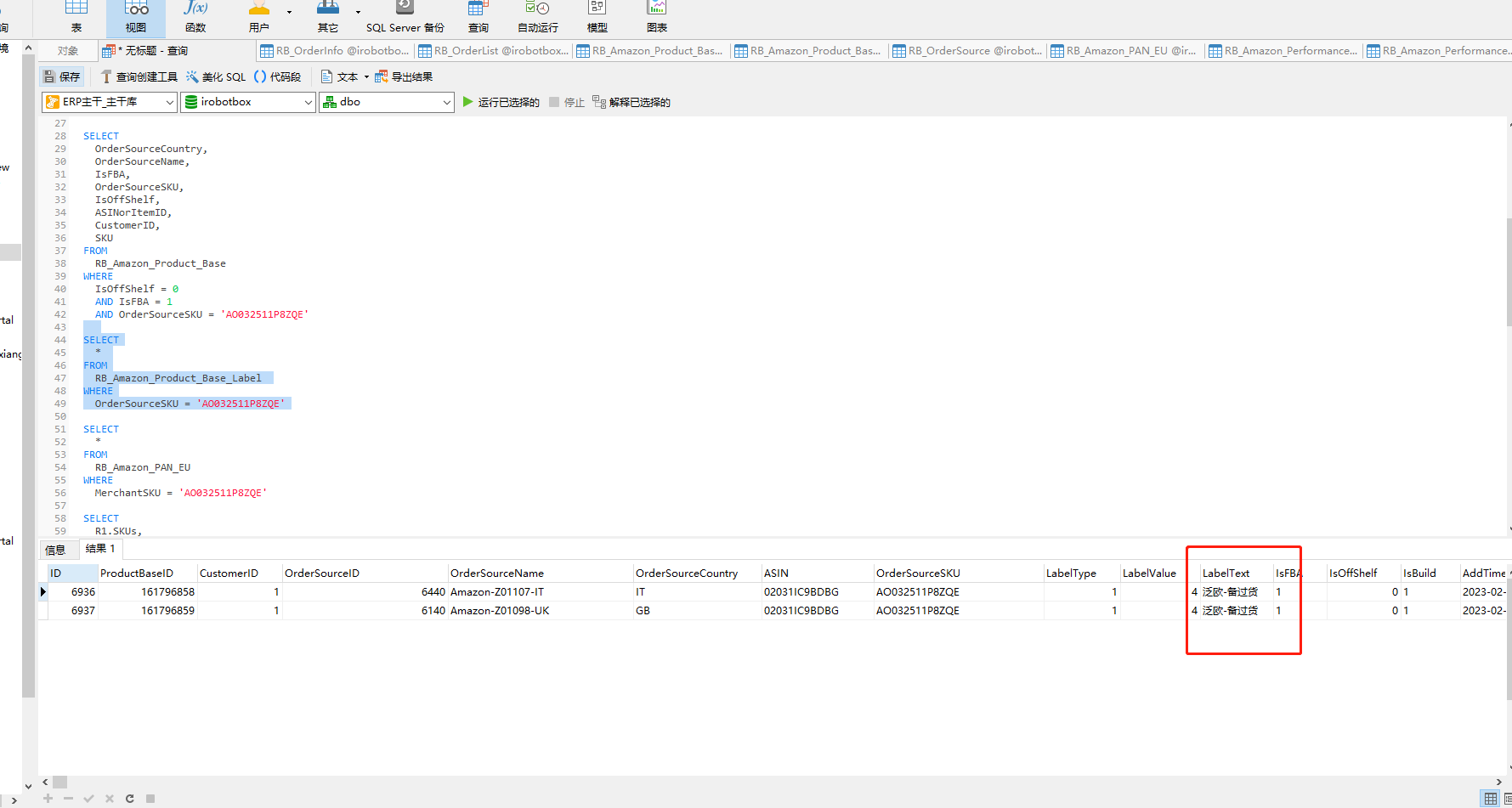The image size is (1512, 808).
Task: Open the 模型 (Model) toolbar icon
Action: pyautogui.click(x=597, y=17)
